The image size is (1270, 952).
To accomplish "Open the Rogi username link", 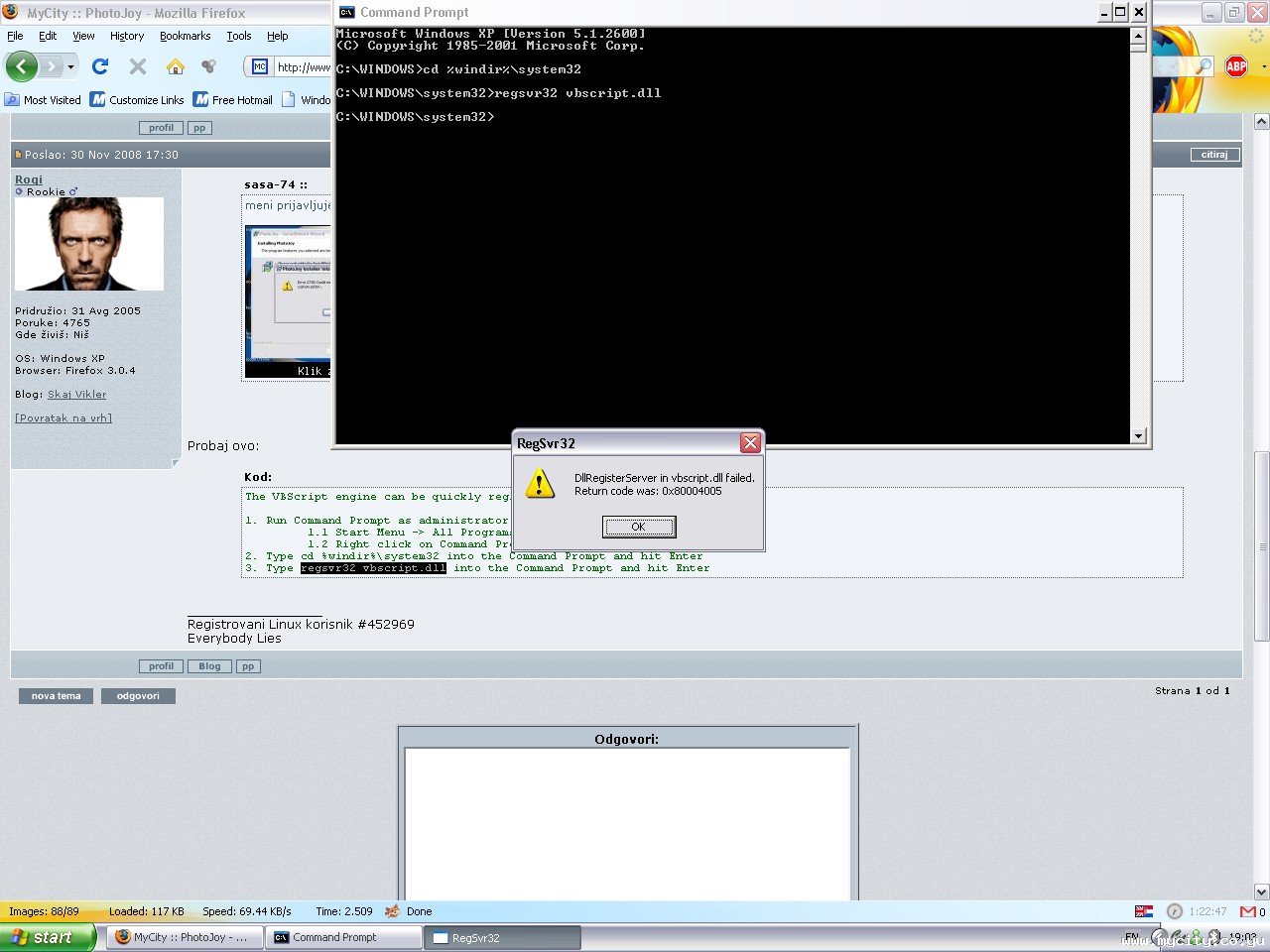I will 29,179.
